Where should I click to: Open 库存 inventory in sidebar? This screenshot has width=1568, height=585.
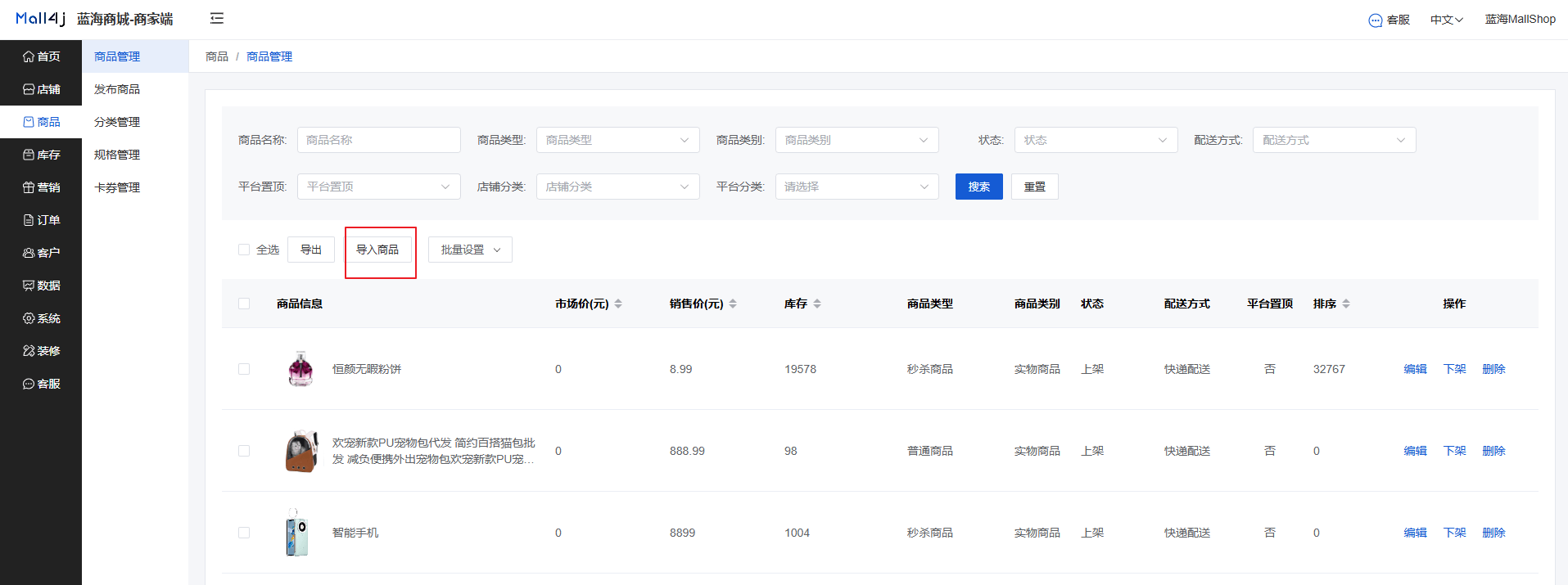click(x=41, y=155)
